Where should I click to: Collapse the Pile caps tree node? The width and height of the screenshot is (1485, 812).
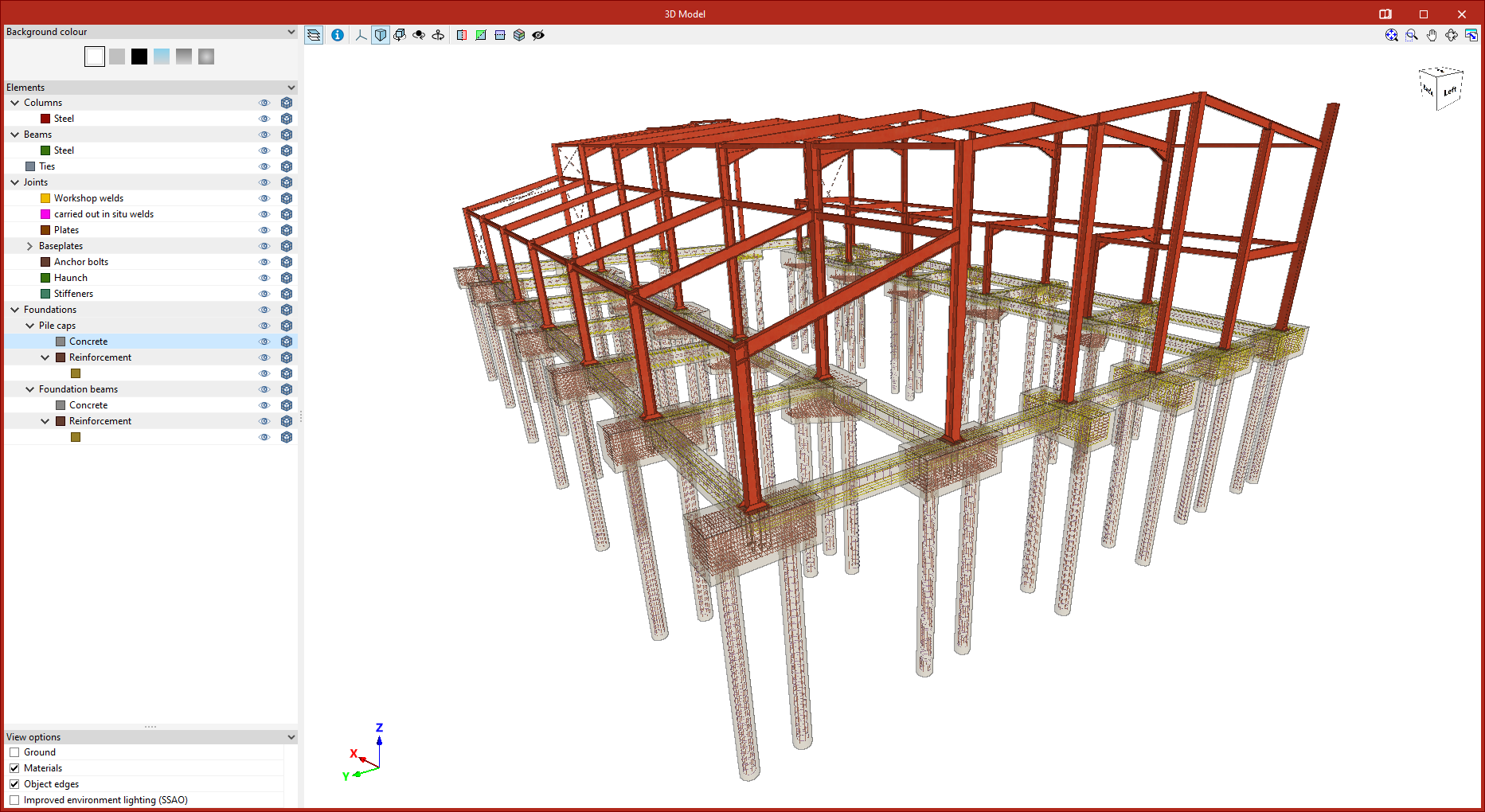(x=29, y=326)
